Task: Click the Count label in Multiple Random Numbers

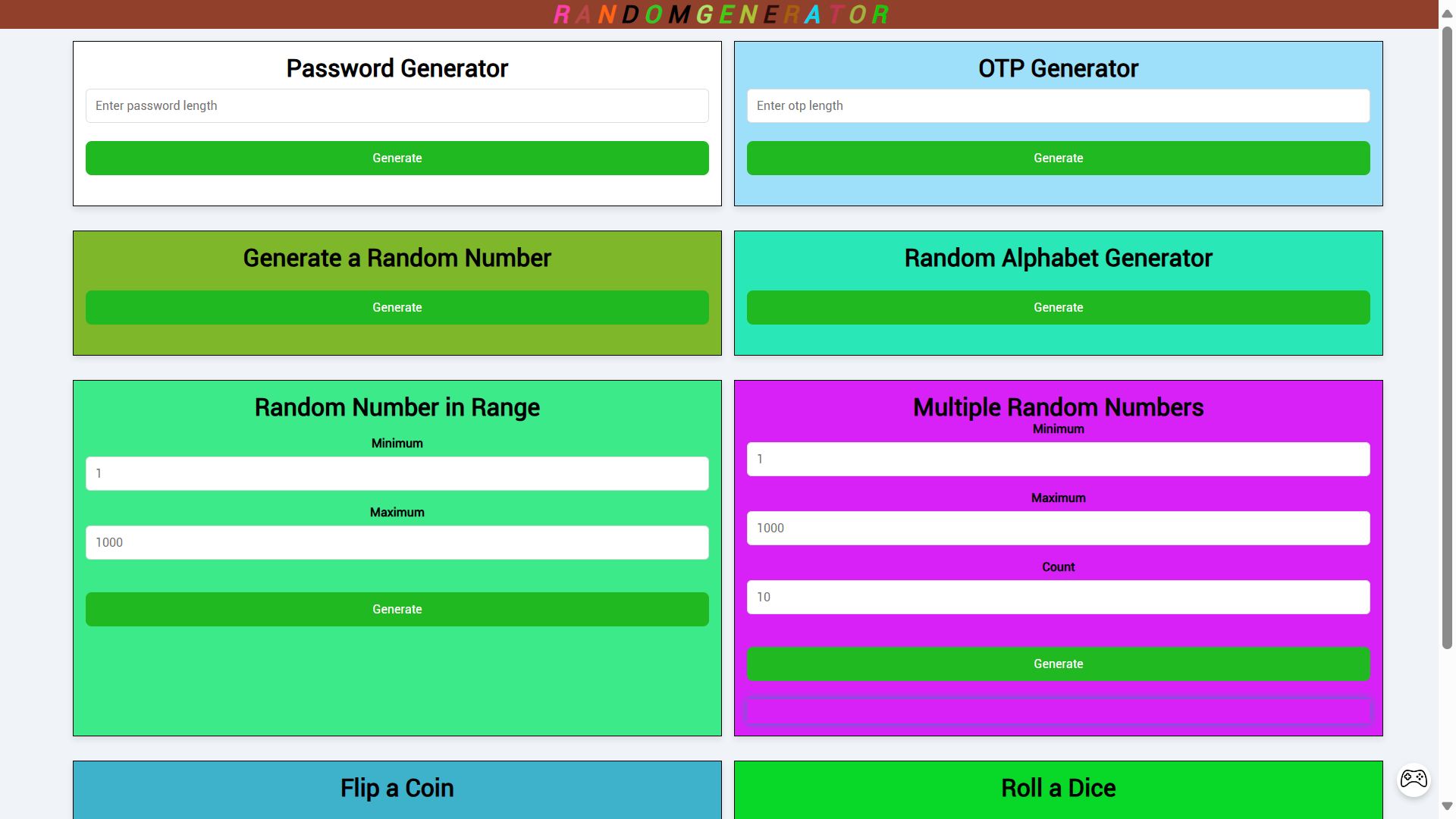Action: (1059, 567)
